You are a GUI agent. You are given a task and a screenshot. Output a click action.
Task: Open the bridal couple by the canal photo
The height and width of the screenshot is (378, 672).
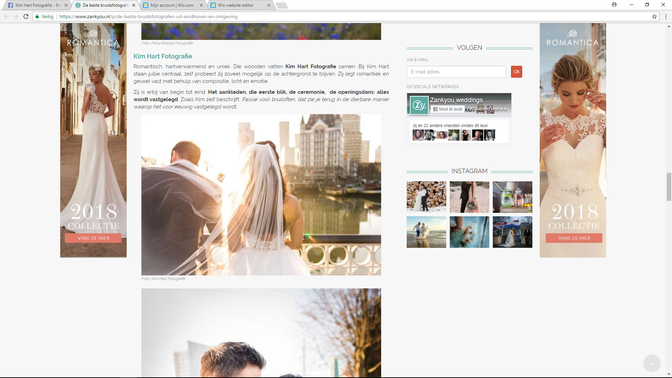coord(261,195)
